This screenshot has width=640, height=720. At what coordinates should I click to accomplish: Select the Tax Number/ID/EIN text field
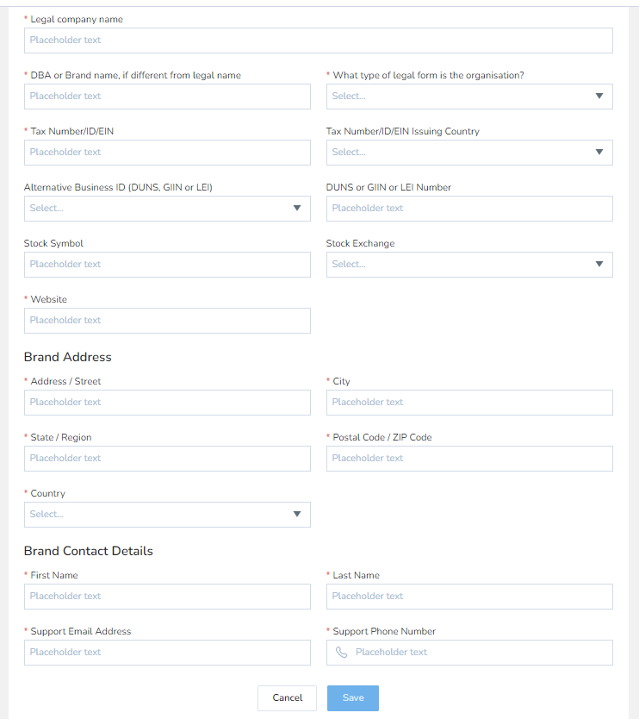tap(167, 152)
